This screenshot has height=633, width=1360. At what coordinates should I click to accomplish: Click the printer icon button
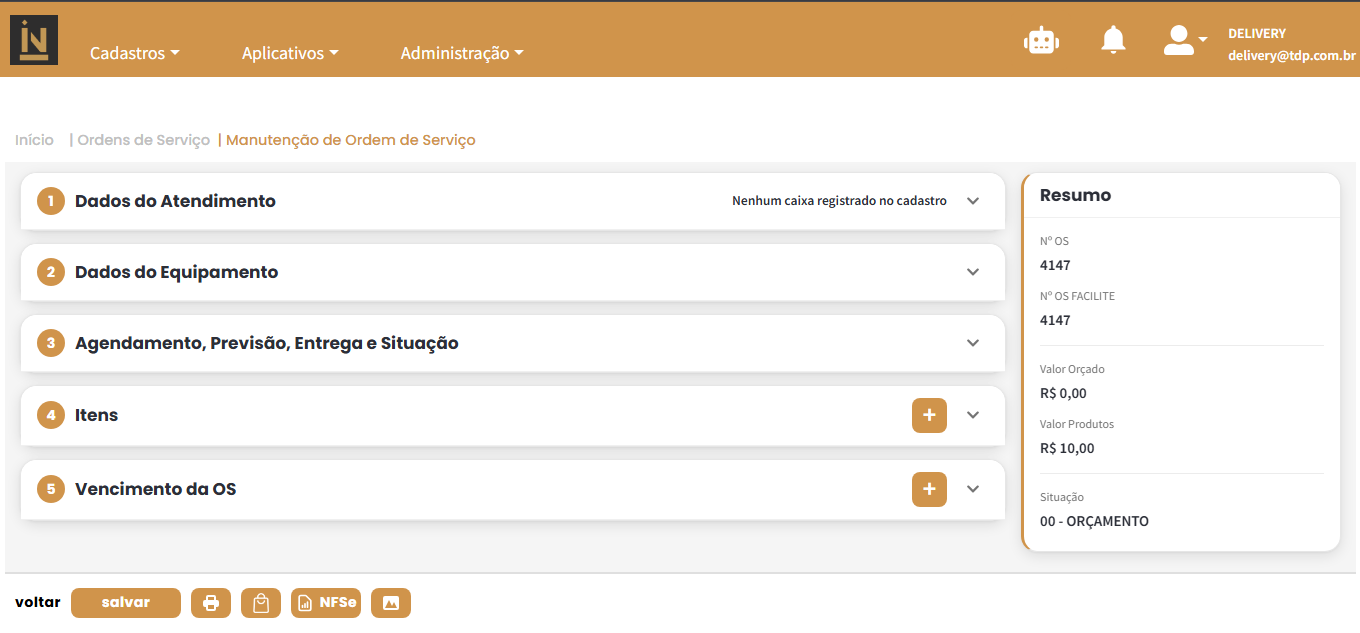point(211,603)
